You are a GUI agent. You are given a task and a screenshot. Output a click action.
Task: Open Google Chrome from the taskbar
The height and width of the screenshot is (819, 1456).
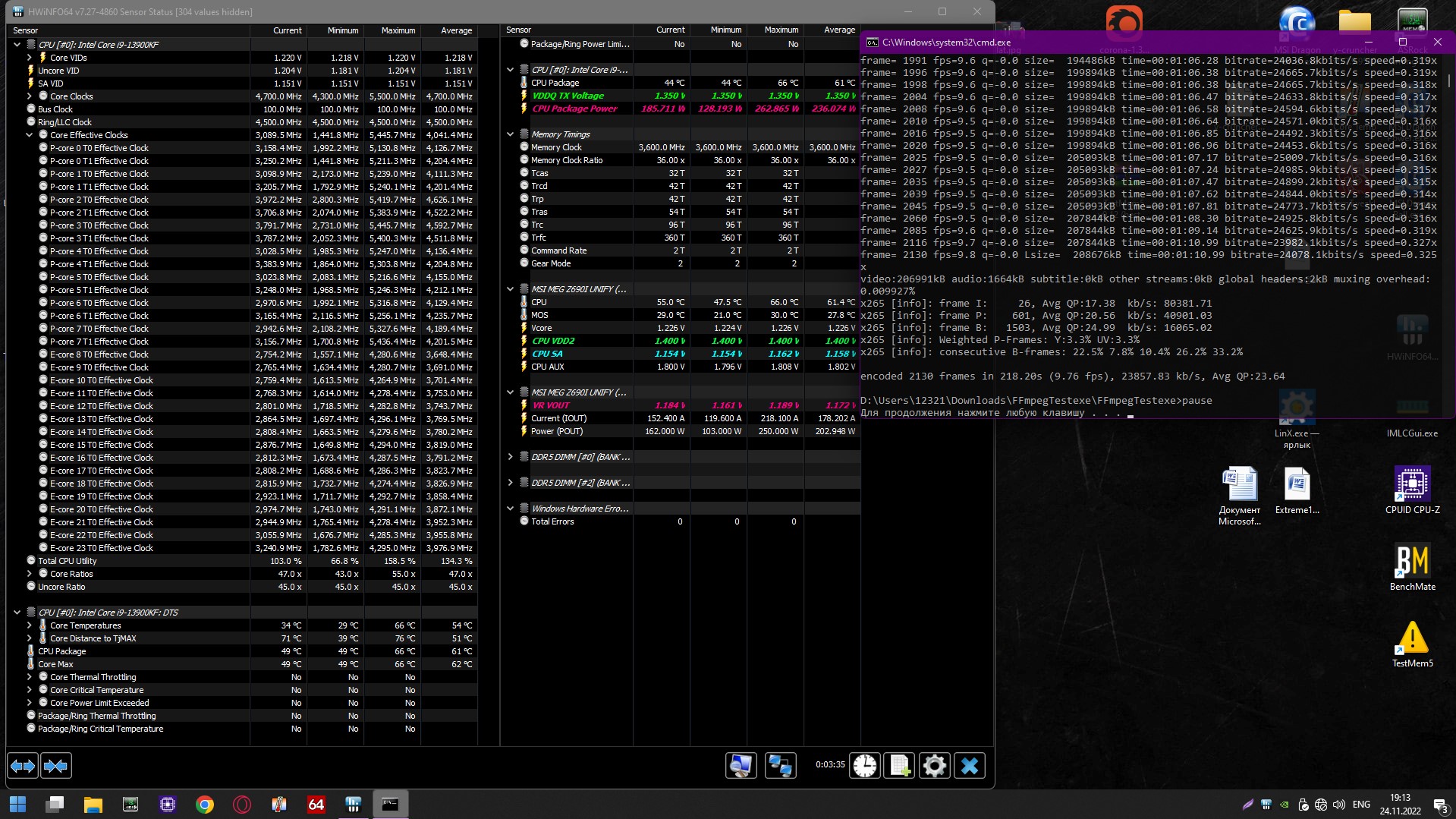(205, 804)
